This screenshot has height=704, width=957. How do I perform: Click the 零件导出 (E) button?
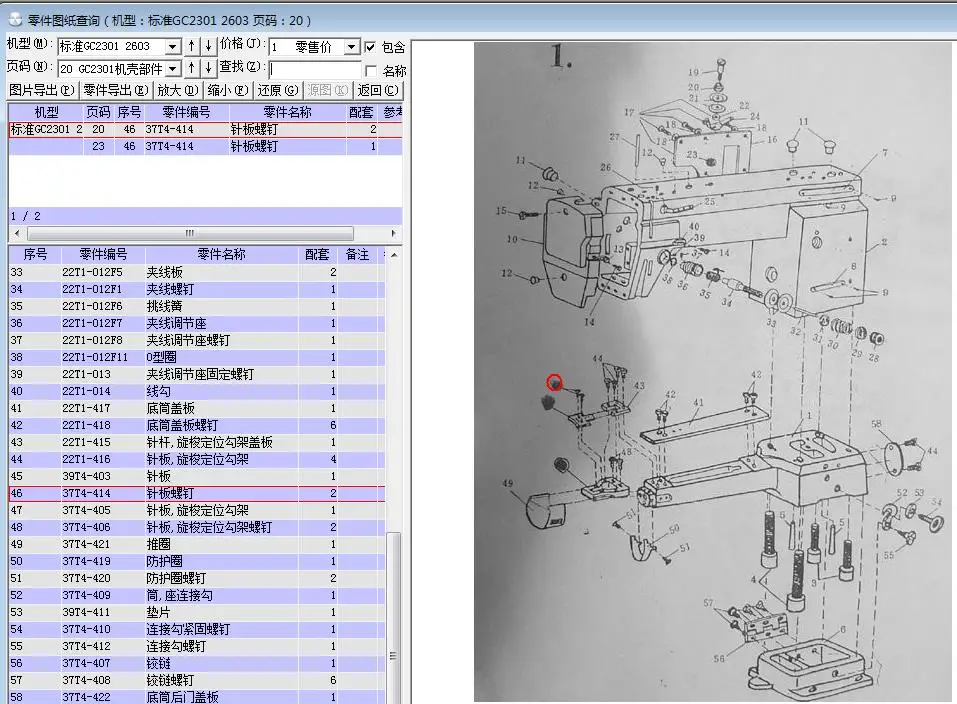pyautogui.click(x=116, y=90)
